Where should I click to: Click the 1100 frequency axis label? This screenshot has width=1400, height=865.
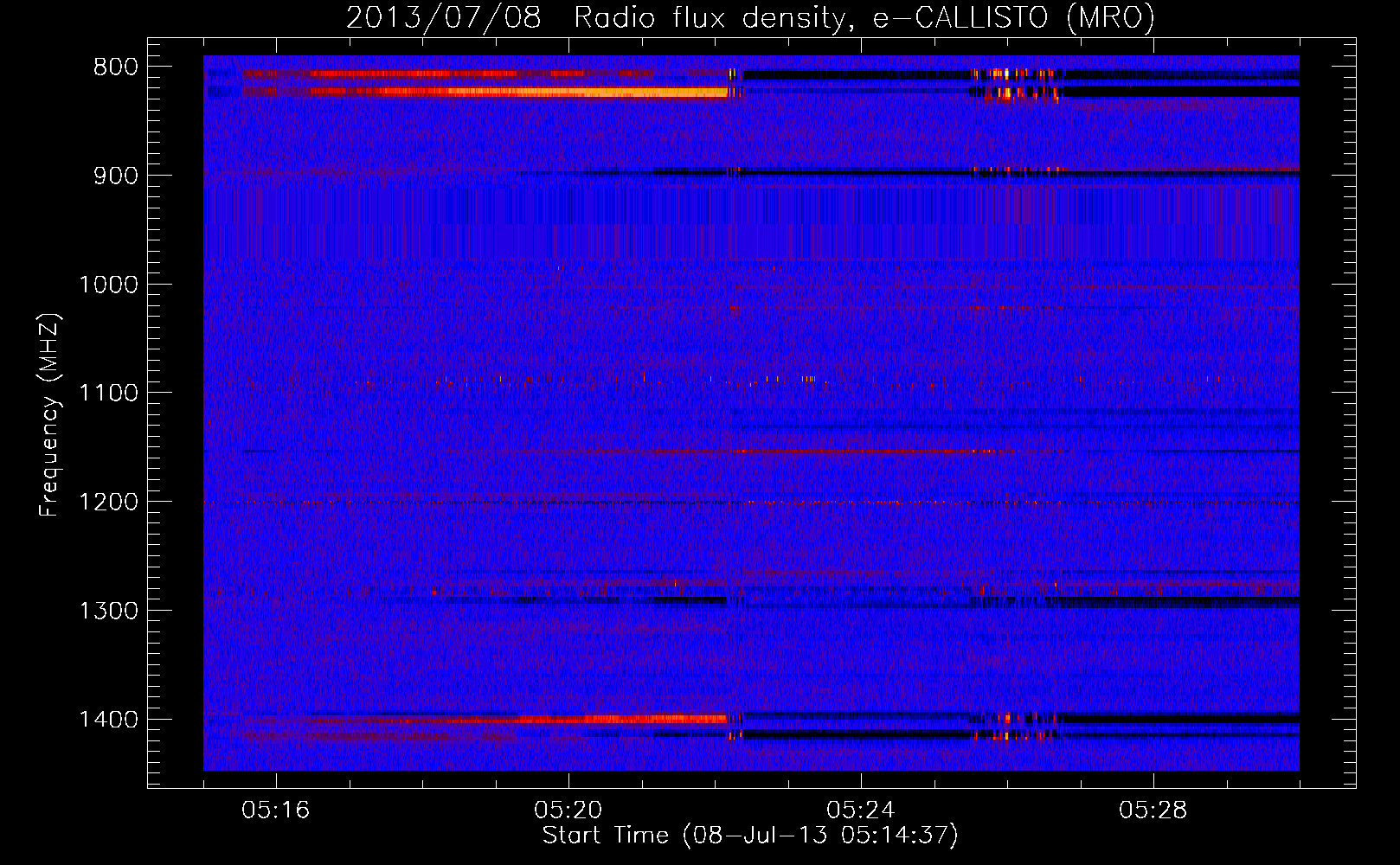[x=108, y=394]
